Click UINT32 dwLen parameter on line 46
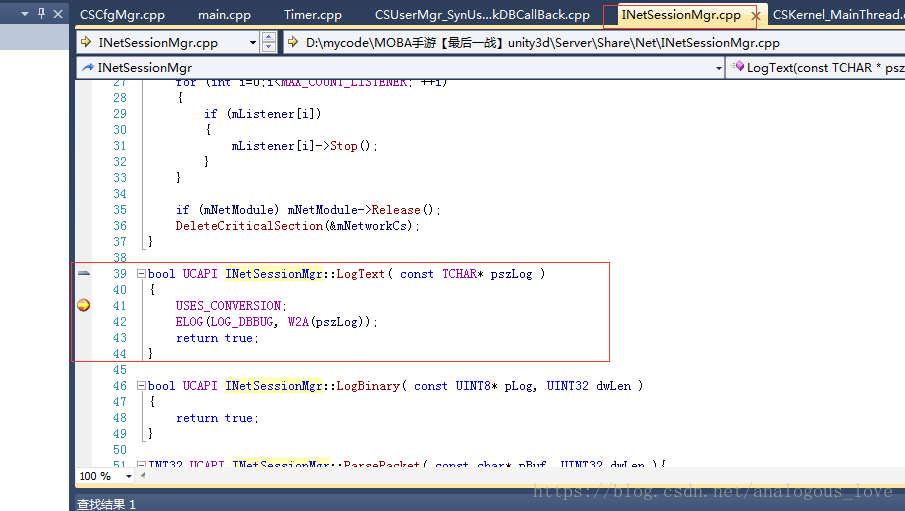 pos(589,386)
